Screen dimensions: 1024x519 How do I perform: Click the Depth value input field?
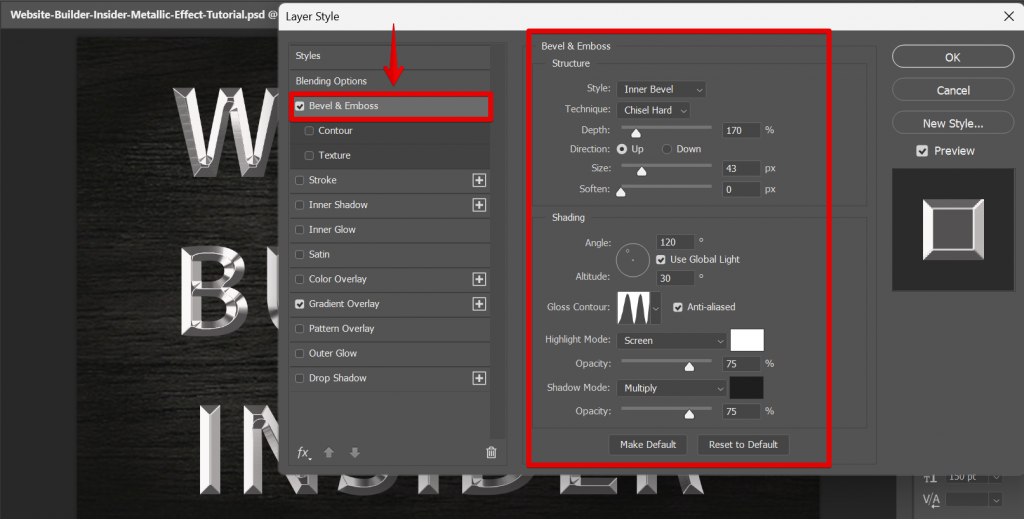click(741, 130)
